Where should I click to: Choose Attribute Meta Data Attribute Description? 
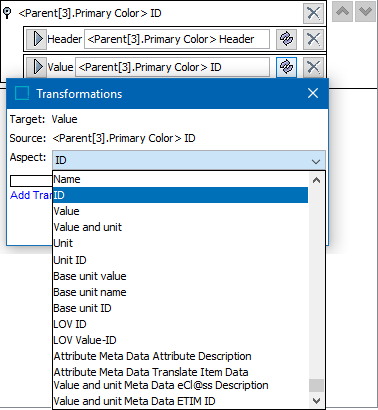click(180, 356)
